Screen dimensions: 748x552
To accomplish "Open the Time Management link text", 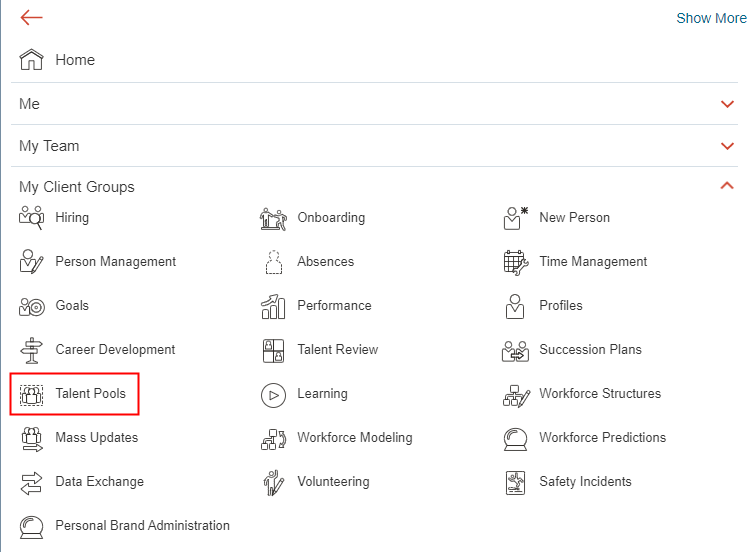I will [x=593, y=261].
